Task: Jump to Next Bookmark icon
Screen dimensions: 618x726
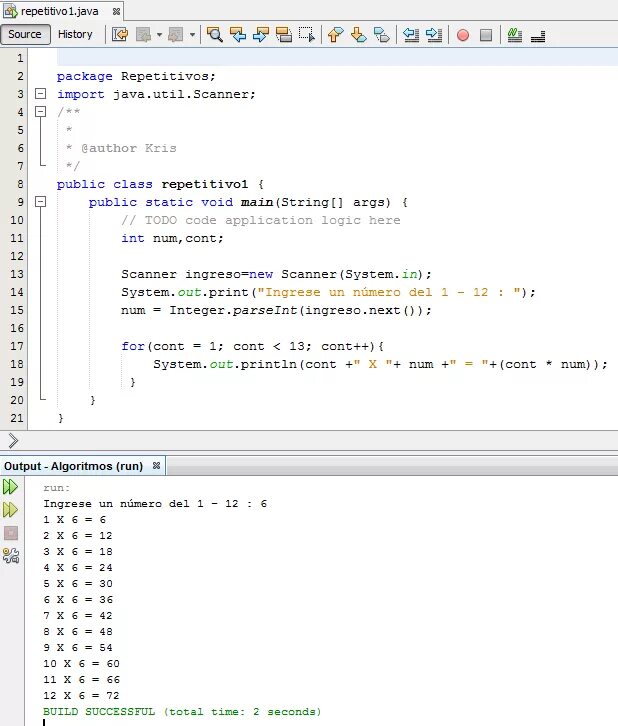Action: tap(358, 35)
